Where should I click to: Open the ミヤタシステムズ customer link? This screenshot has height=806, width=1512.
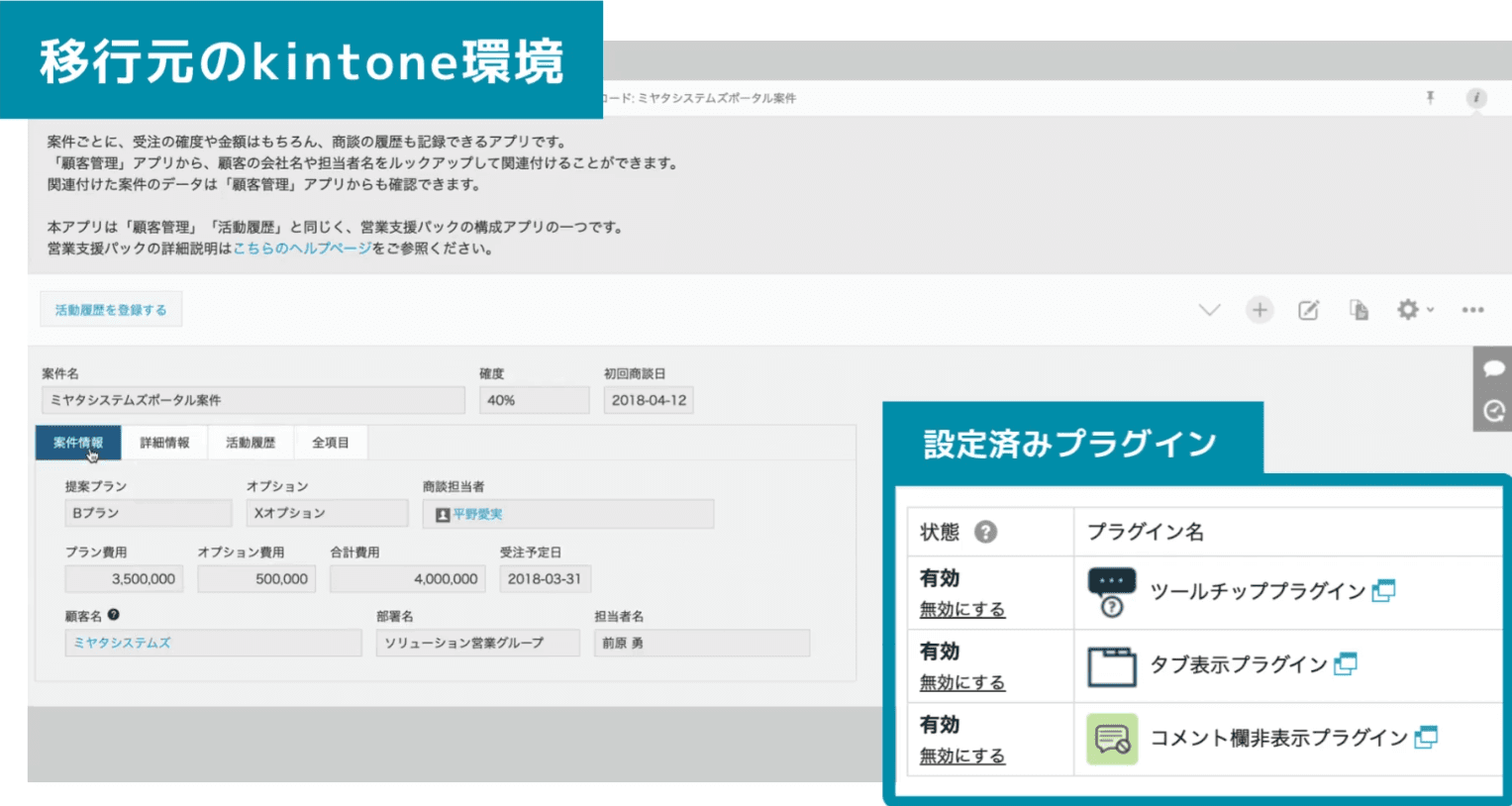[122, 643]
